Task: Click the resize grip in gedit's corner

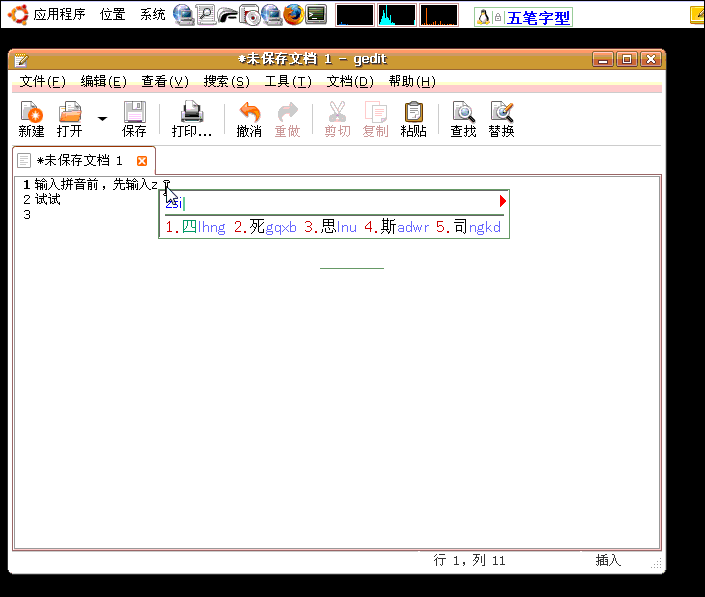Action: [x=656, y=563]
